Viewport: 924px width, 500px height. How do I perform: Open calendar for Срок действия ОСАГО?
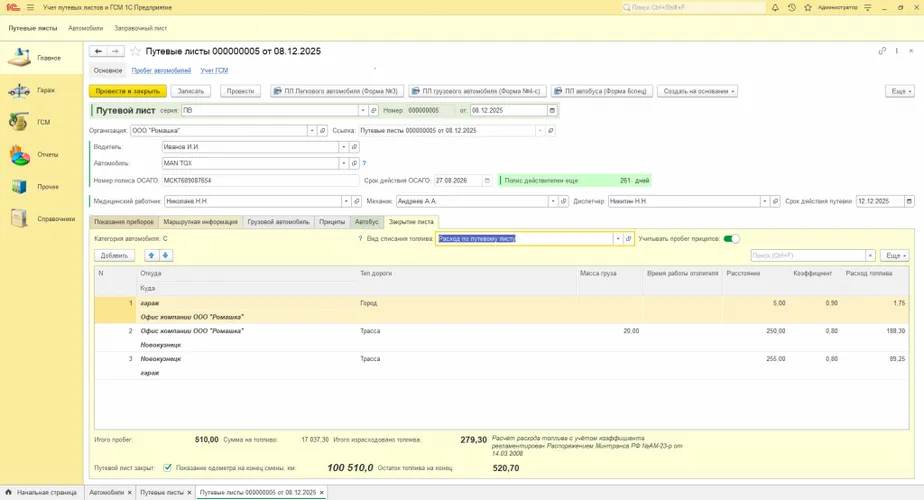click(487, 181)
